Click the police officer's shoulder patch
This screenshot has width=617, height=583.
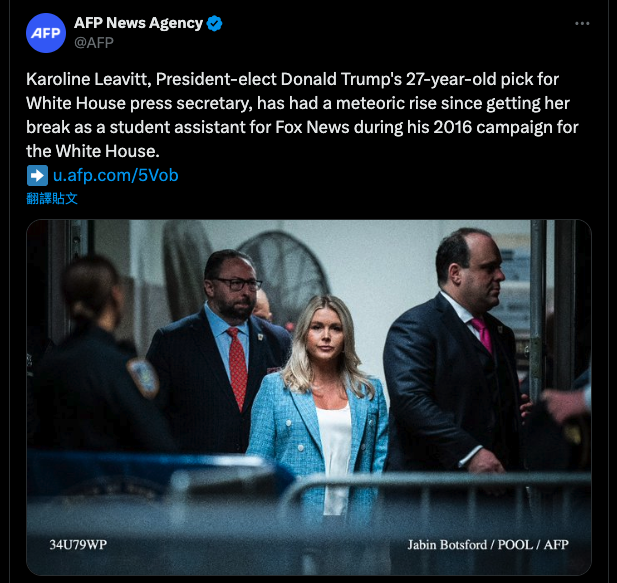coord(143,378)
